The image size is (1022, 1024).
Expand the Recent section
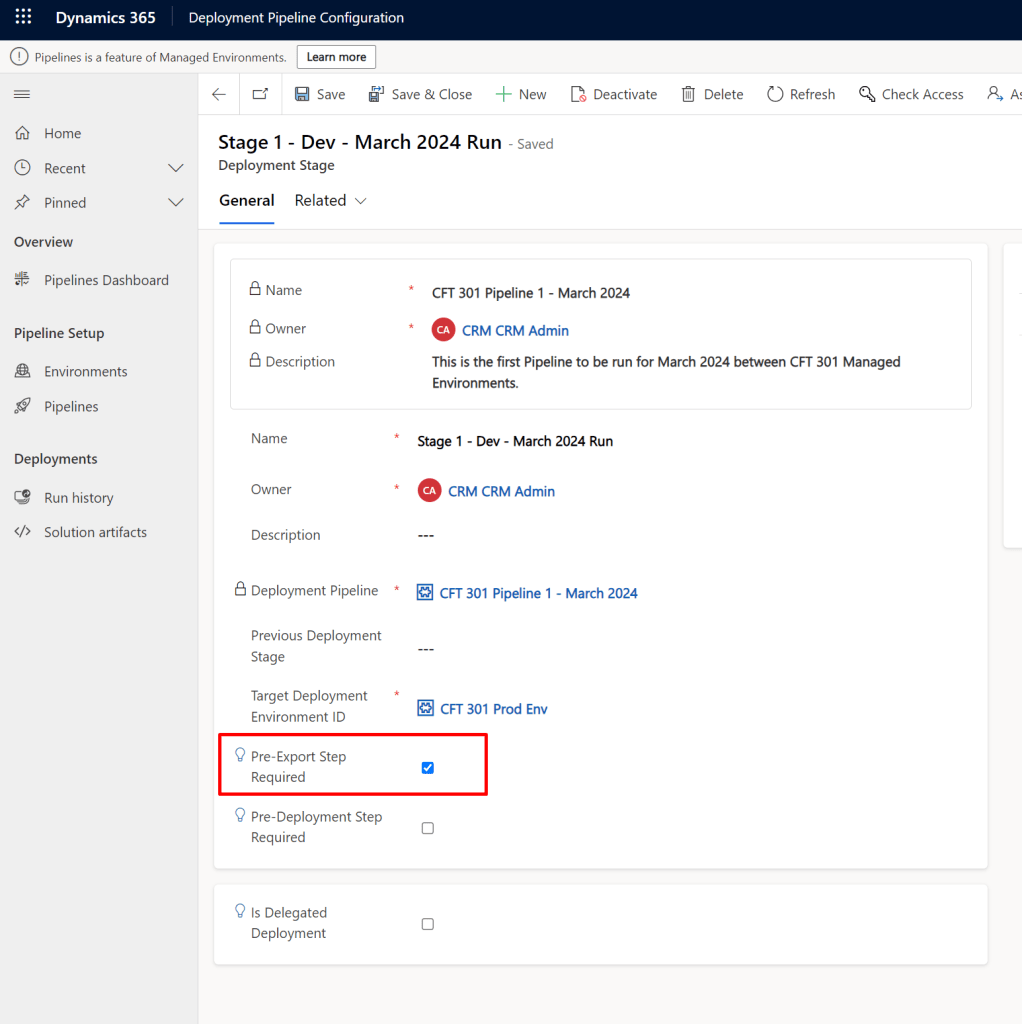(x=176, y=168)
